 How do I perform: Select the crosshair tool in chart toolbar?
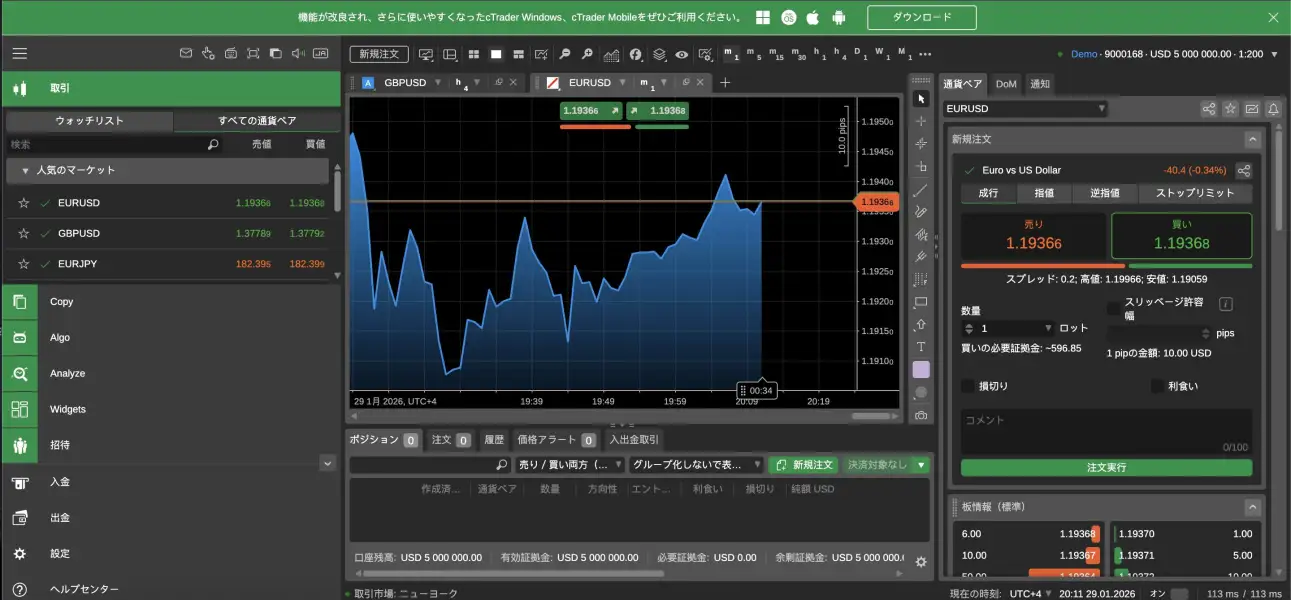point(921,121)
